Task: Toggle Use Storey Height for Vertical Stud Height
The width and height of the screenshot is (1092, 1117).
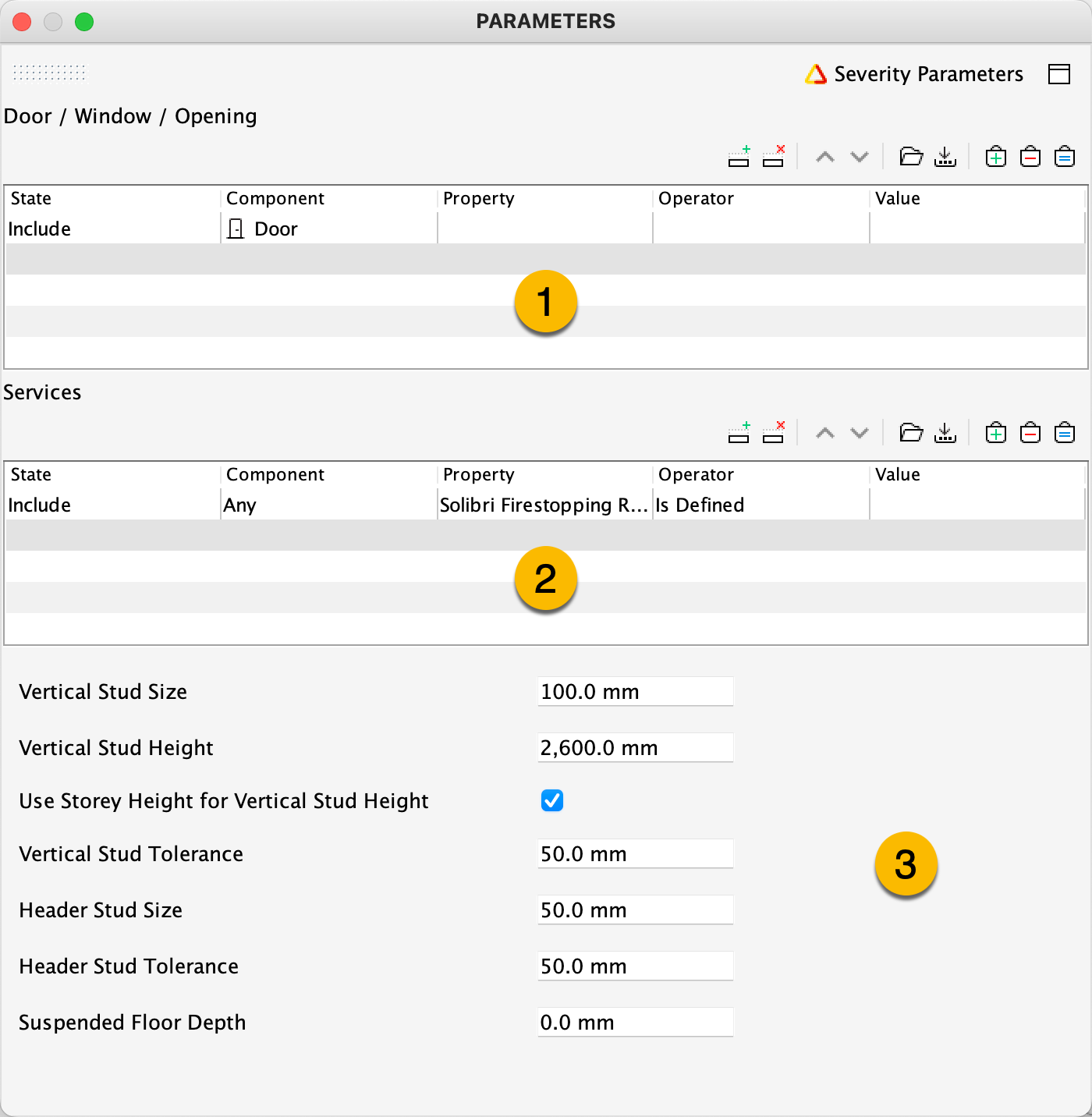Action: 552,800
